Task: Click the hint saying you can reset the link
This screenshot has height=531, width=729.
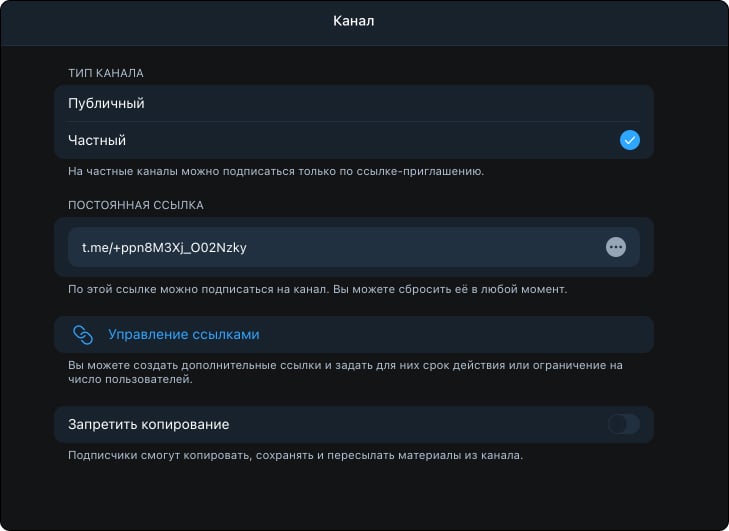Action: pos(318,289)
